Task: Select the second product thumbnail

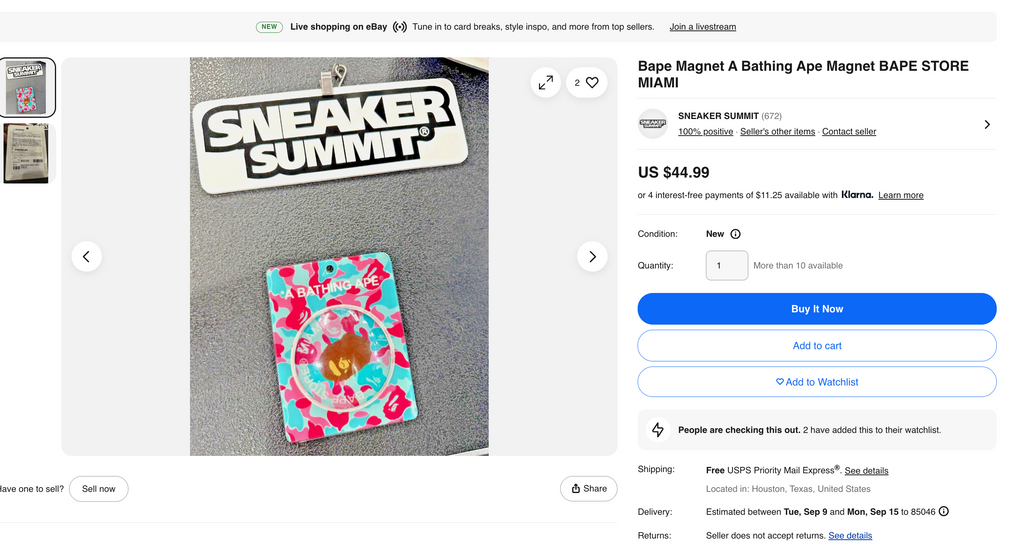Action: click(x=26, y=153)
